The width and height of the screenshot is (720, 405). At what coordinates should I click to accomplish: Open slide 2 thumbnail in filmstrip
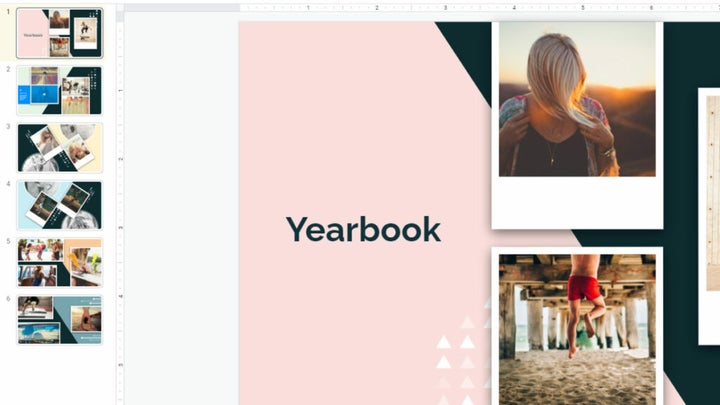(x=60, y=91)
